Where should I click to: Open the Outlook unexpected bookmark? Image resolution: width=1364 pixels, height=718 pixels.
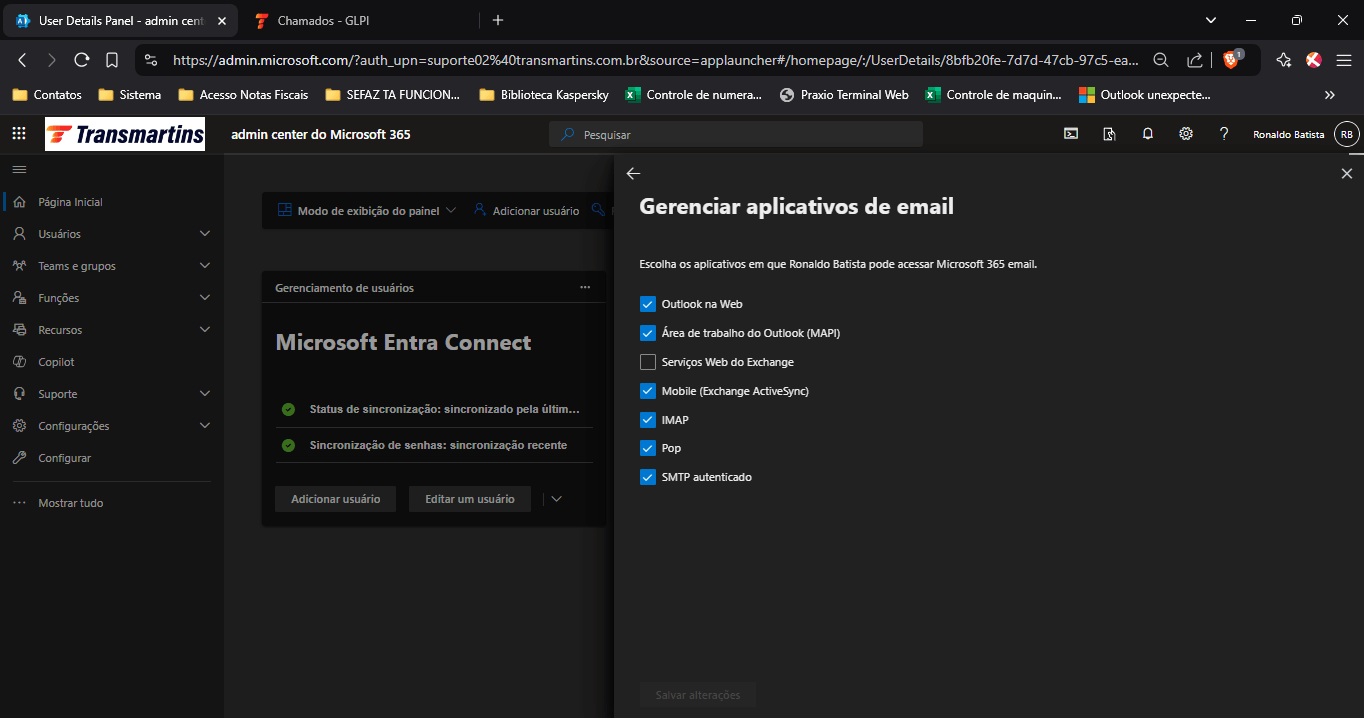pyautogui.click(x=1145, y=95)
